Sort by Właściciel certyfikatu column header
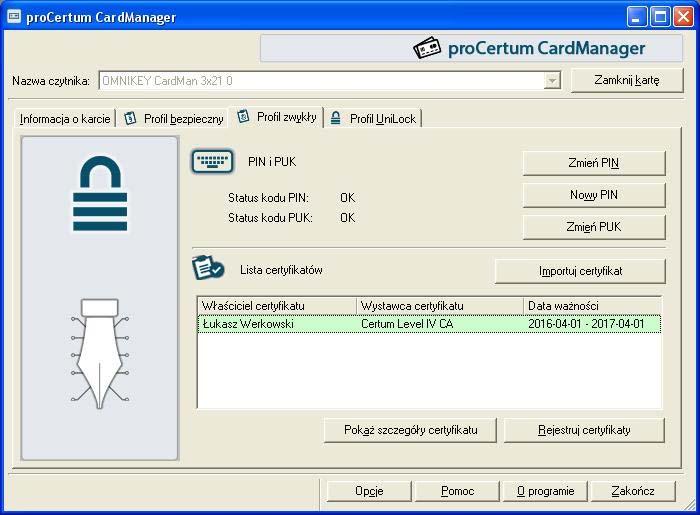This screenshot has width=700, height=515. pos(277,306)
